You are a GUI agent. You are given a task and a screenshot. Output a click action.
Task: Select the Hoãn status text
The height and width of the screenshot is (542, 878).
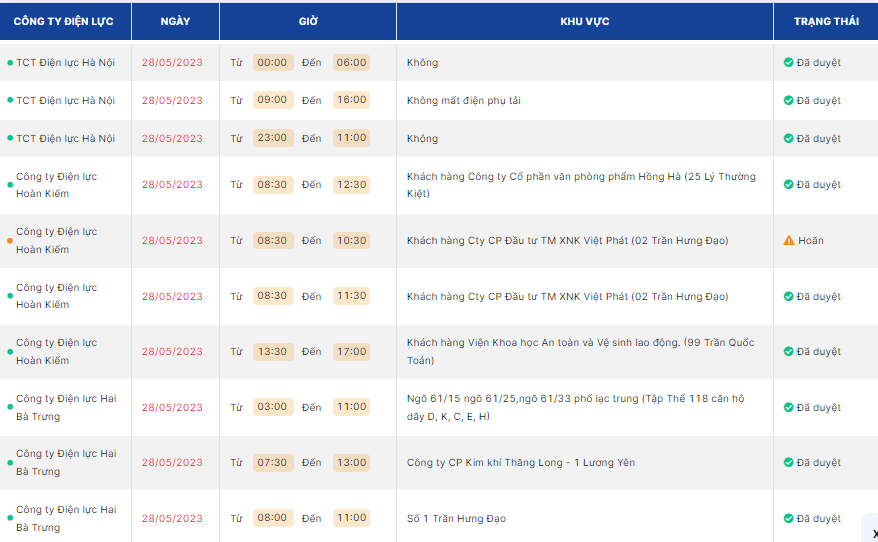tap(811, 241)
